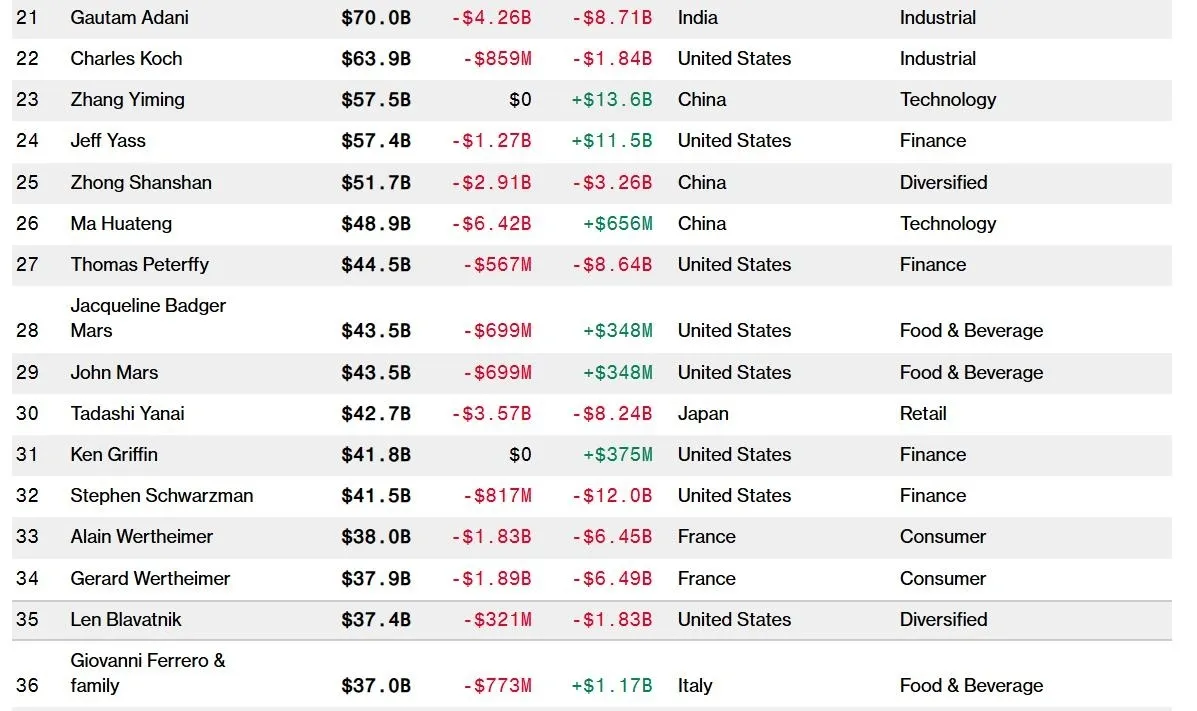
Task: Click Japan in Tadashi Yanai's row
Action: pos(703,413)
